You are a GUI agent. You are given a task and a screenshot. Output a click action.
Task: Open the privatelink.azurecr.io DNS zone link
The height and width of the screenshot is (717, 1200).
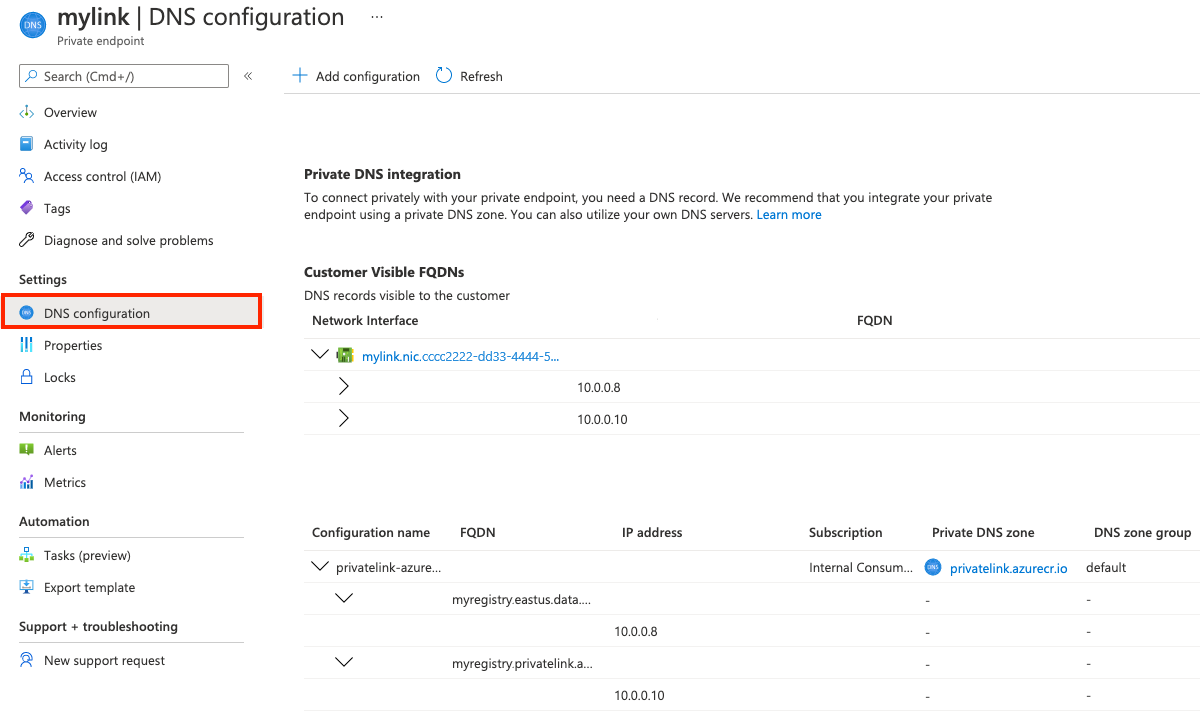pyautogui.click(x=1010, y=567)
